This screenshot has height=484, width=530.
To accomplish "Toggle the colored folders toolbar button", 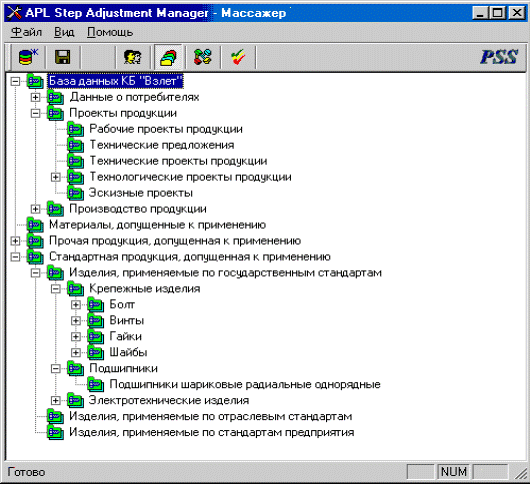I will coord(168,57).
